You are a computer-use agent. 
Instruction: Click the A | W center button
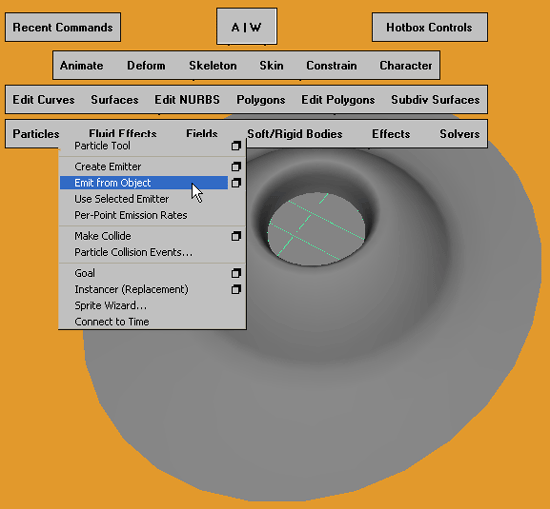(x=247, y=27)
